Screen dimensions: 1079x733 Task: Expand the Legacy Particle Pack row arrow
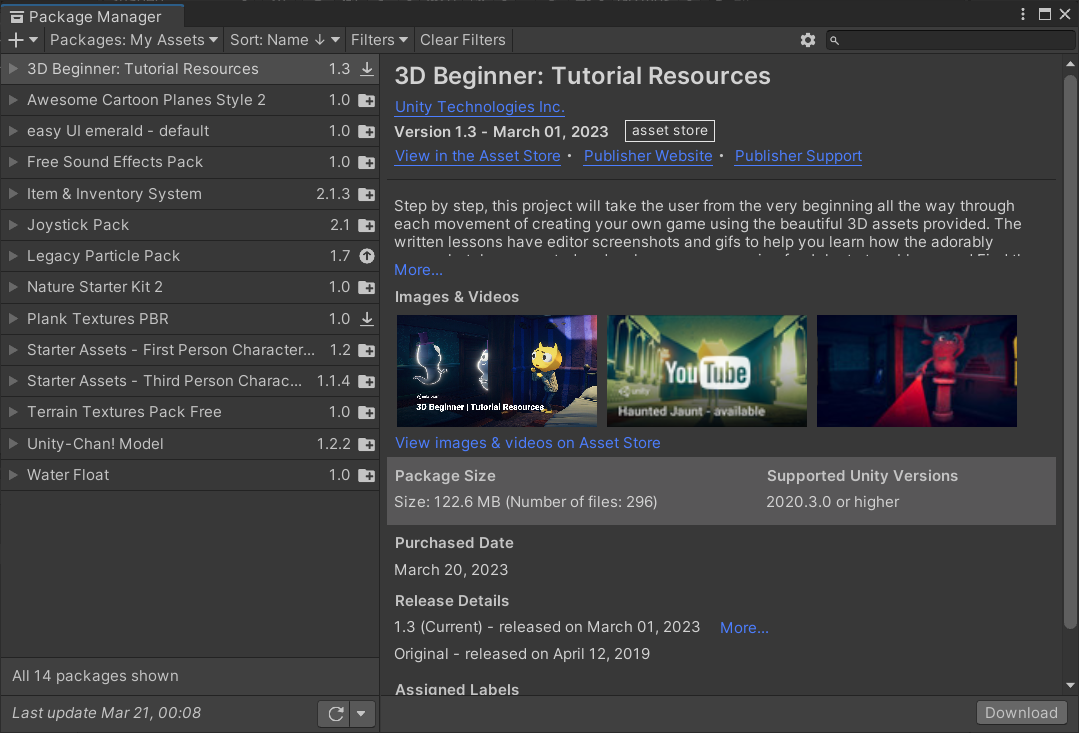click(x=13, y=256)
